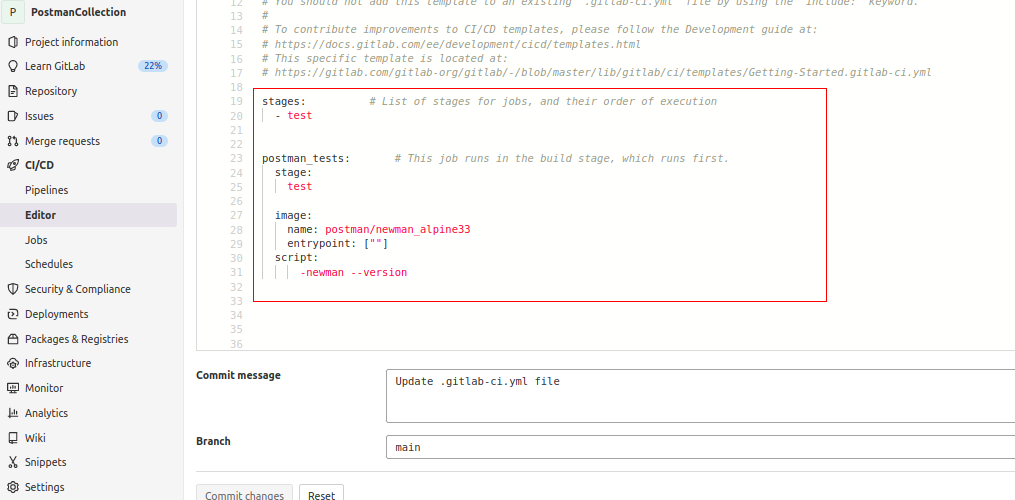Click the 'stages:' line in editor
The image size is (1015, 500).
coord(284,102)
